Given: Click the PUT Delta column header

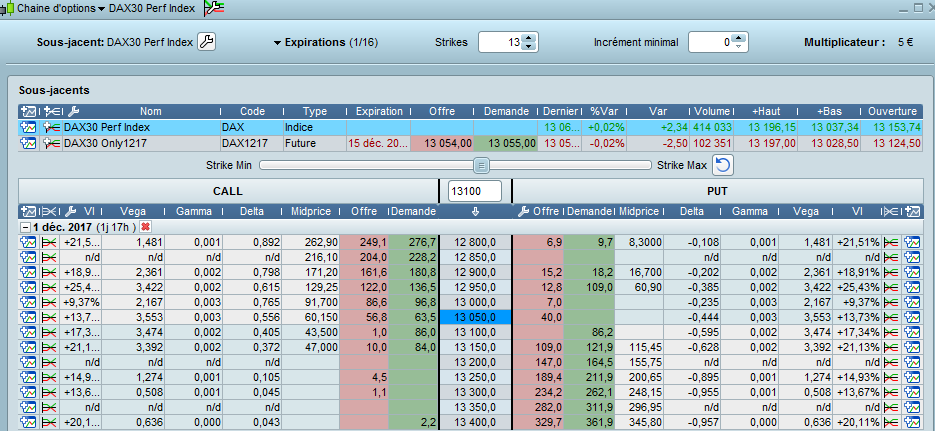Looking at the screenshot, I should click(692, 211).
